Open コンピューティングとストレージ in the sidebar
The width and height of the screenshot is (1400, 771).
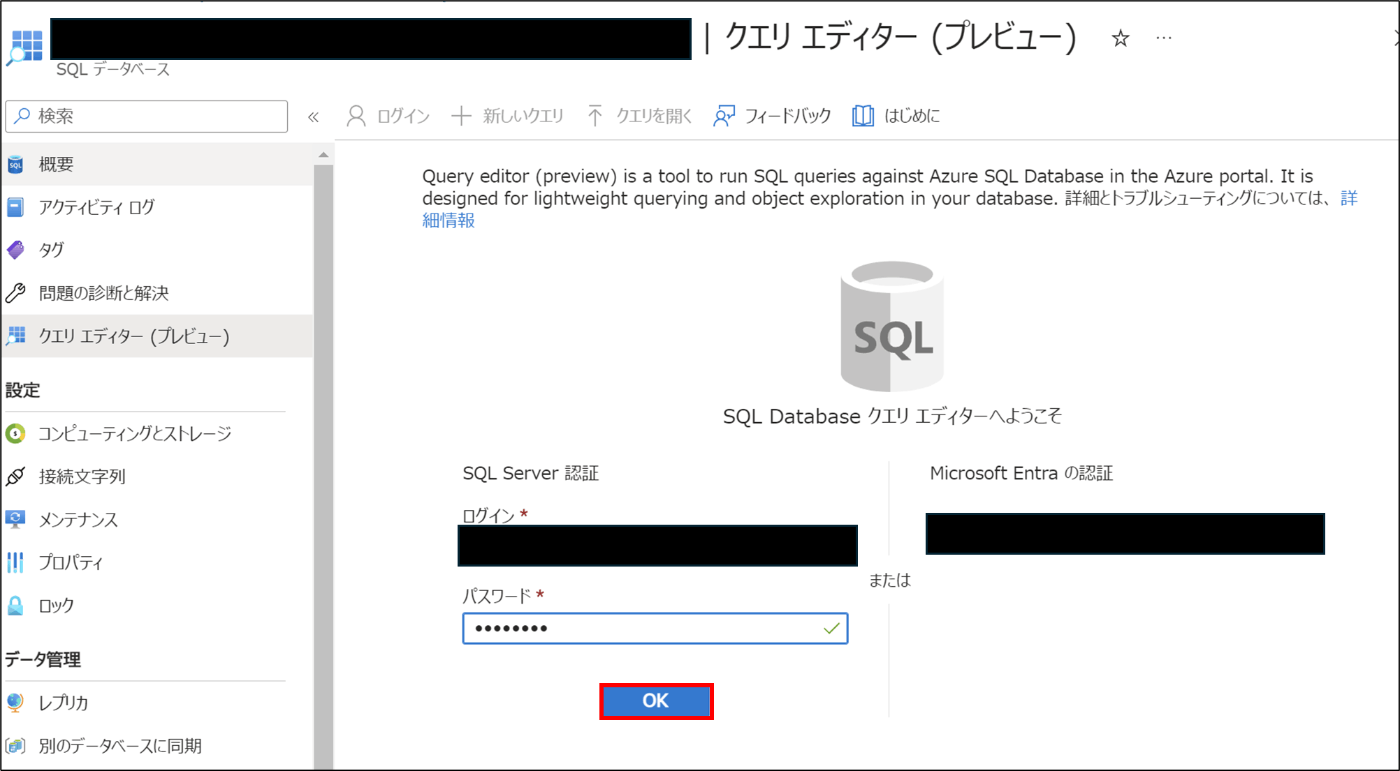157,433
